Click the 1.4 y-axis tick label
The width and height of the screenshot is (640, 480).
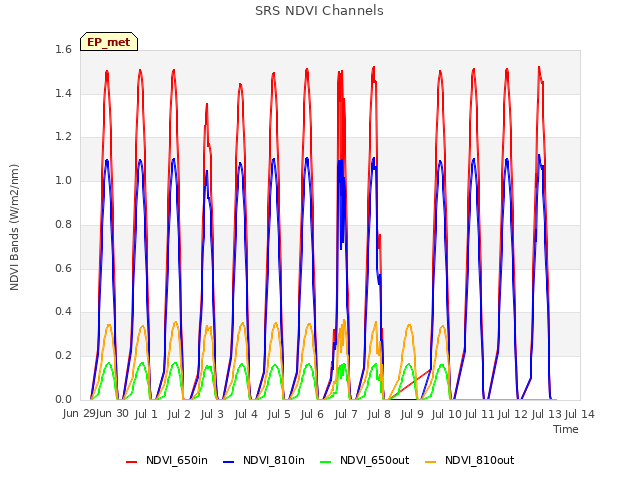tap(63, 93)
